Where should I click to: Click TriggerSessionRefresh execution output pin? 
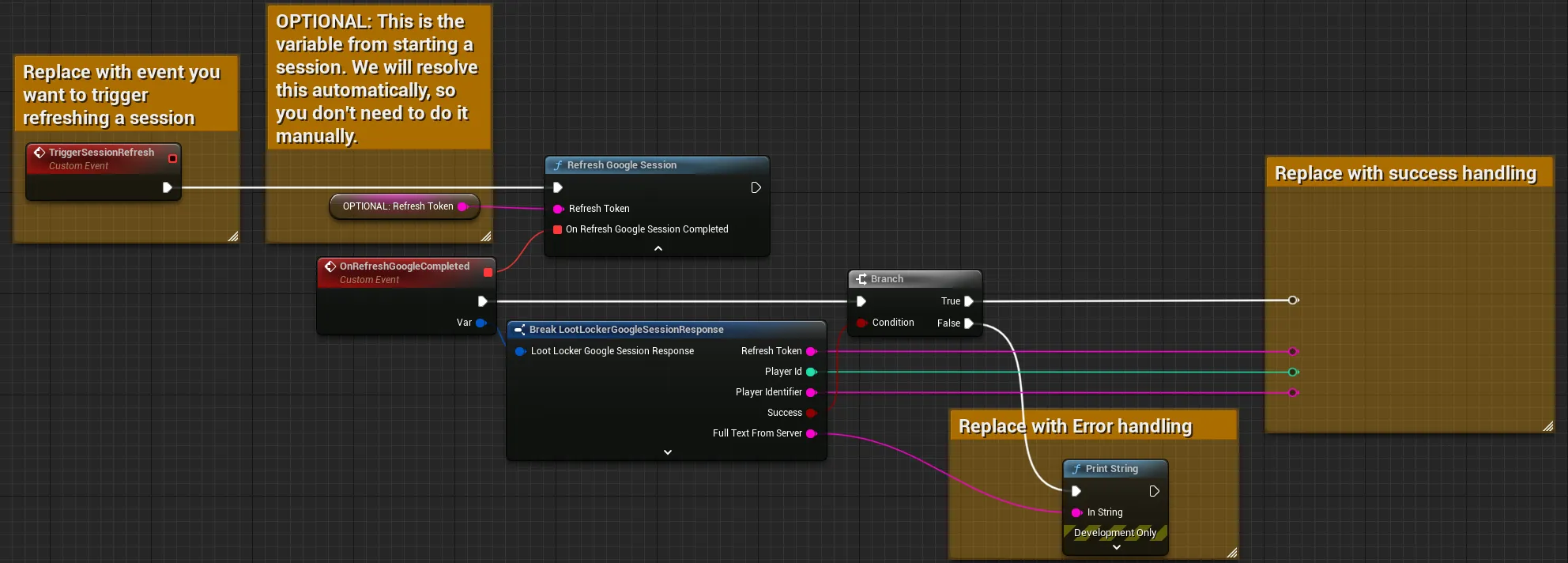[x=167, y=187]
